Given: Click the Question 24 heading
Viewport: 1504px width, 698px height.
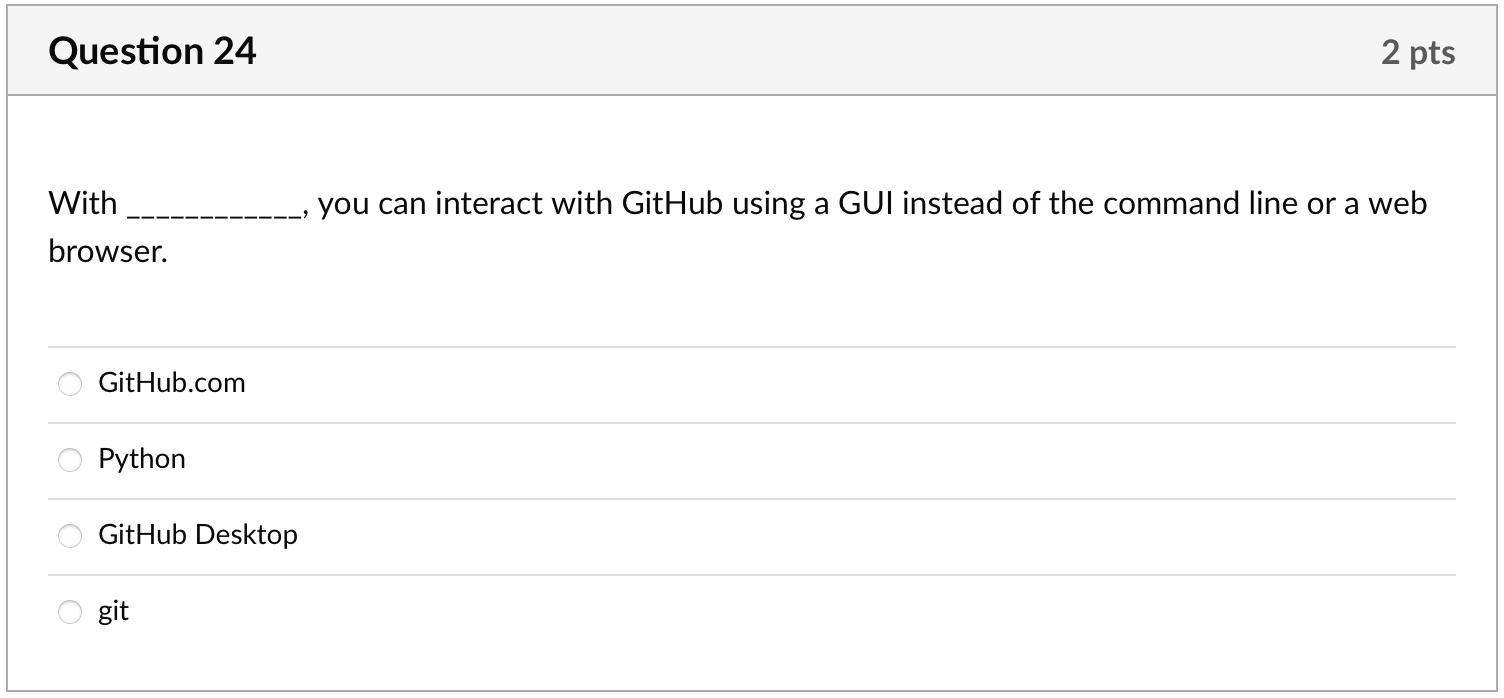Looking at the screenshot, I should 152,51.
